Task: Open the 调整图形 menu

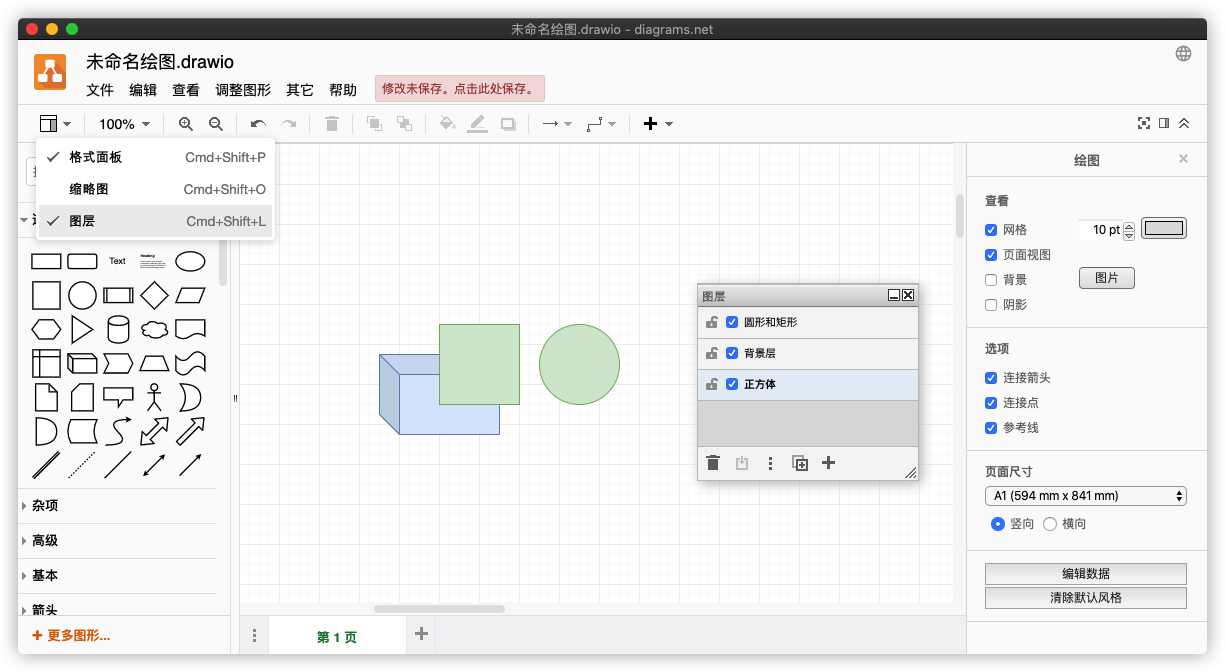Action: 242,90
